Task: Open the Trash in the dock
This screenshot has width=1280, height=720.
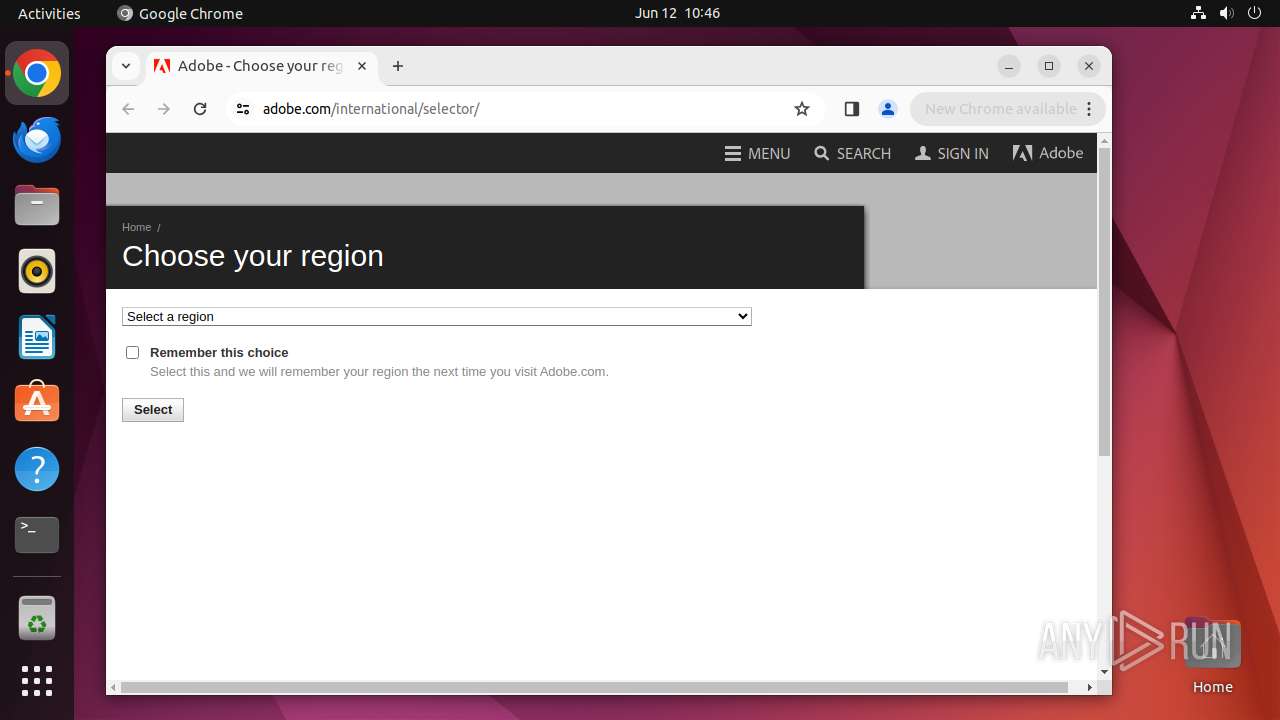Action: 37,618
